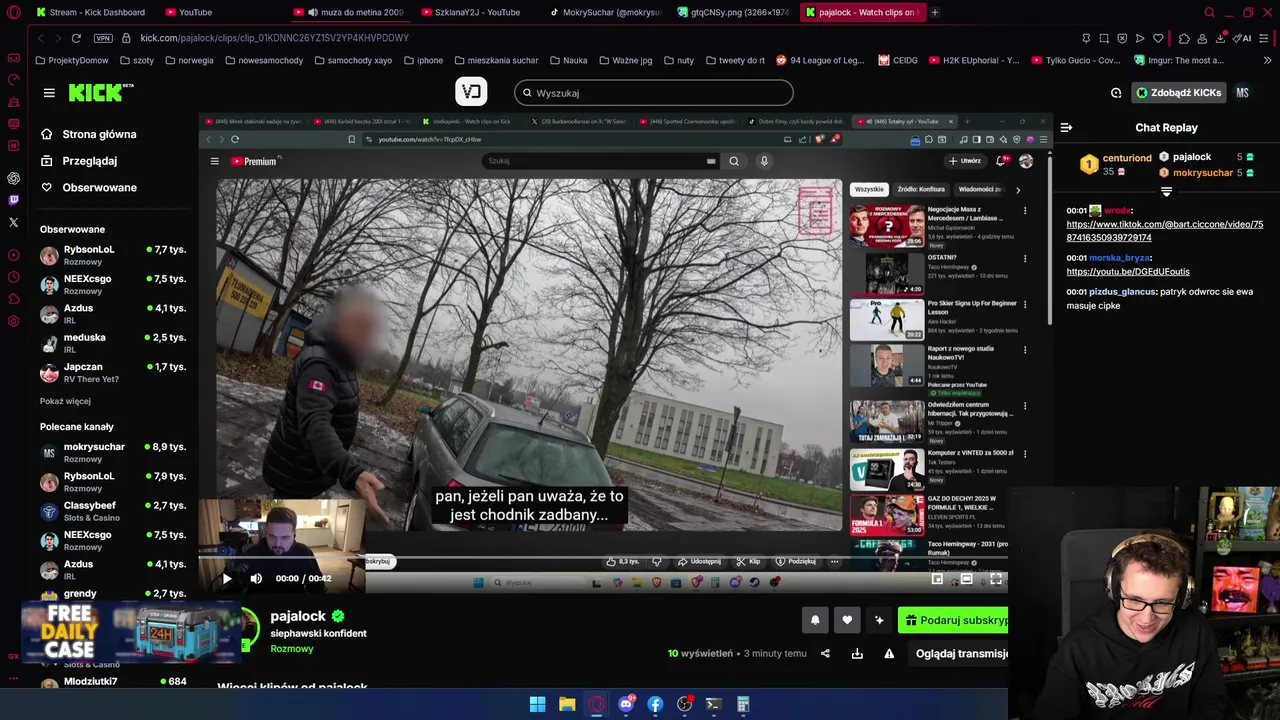Open nuty bookmark folder
1280x720 pixels.
point(677,60)
